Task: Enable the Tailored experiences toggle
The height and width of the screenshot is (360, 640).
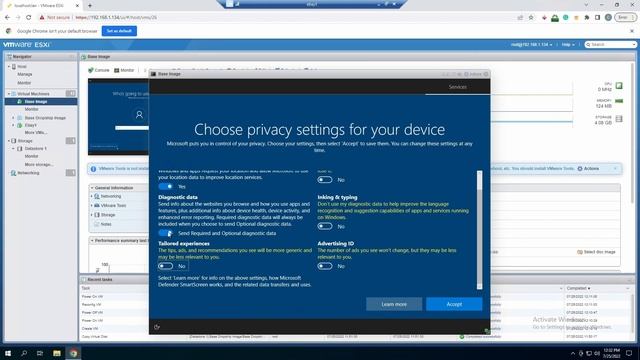Action: tap(166, 266)
